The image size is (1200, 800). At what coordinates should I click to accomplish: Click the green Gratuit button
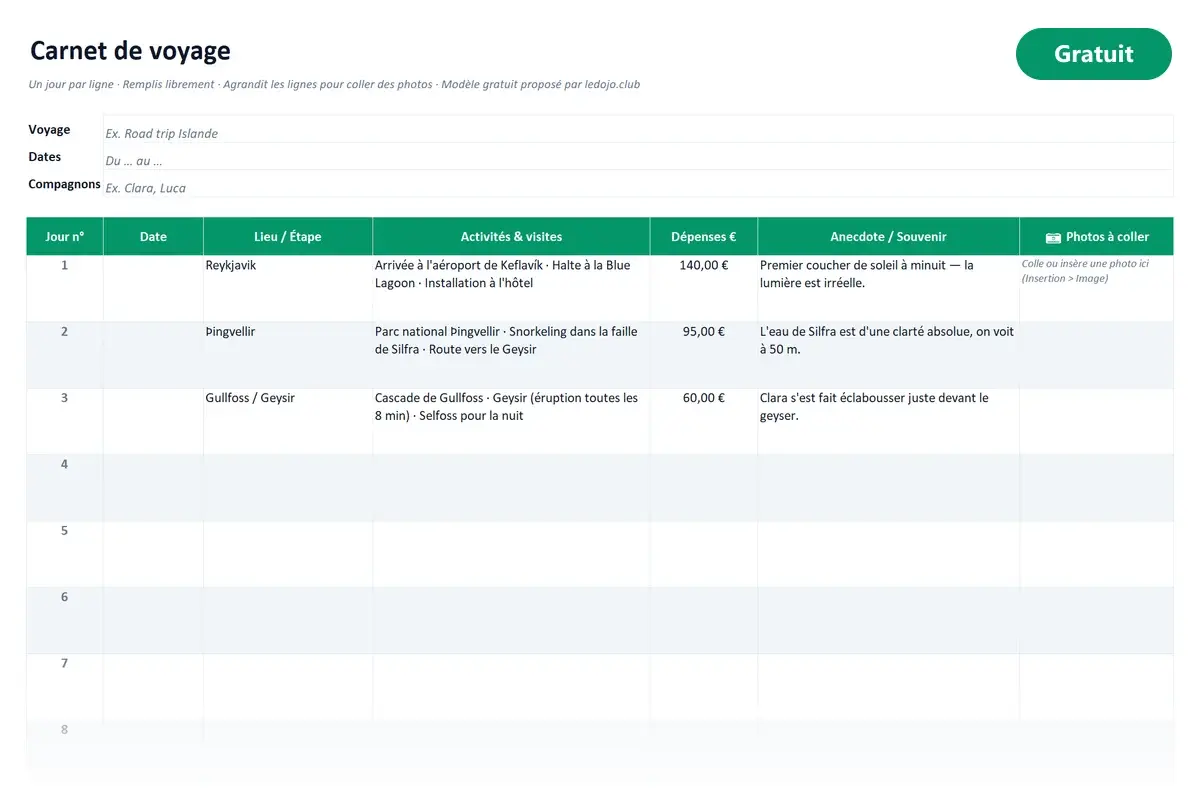coord(1093,54)
